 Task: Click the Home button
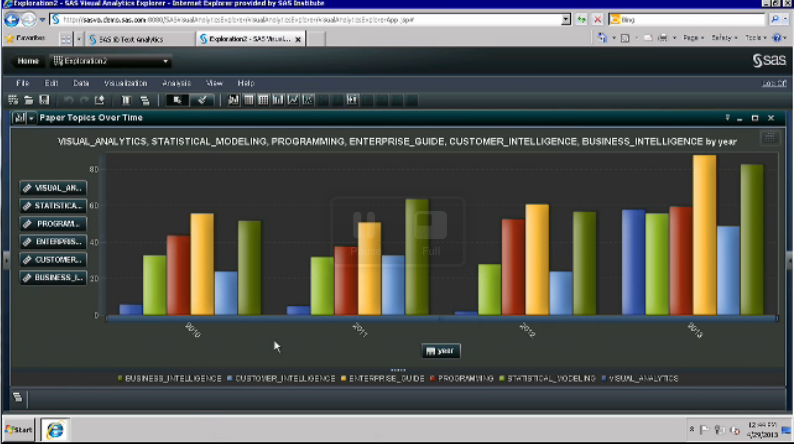pyautogui.click(x=28, y=61)
